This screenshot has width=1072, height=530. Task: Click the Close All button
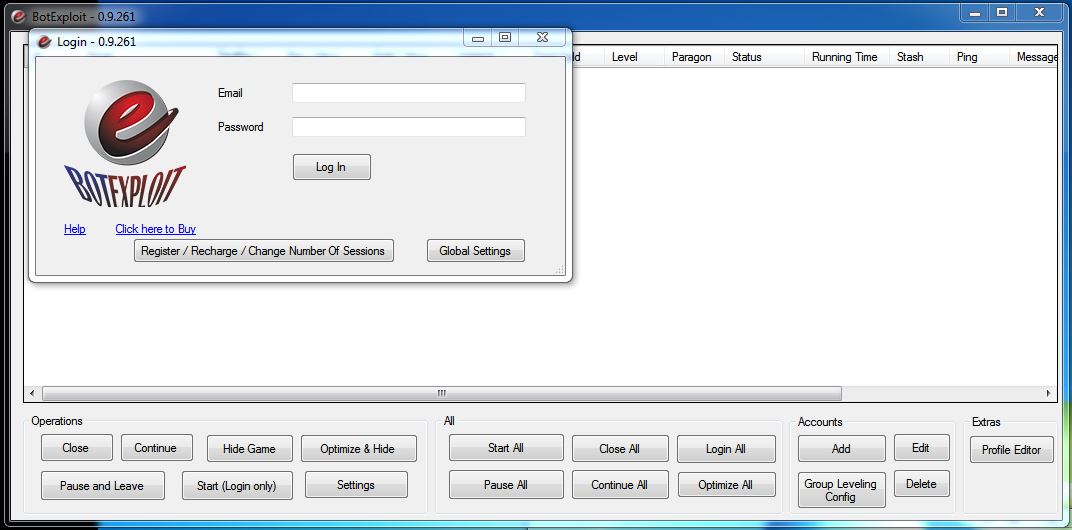tap(619, 449)
